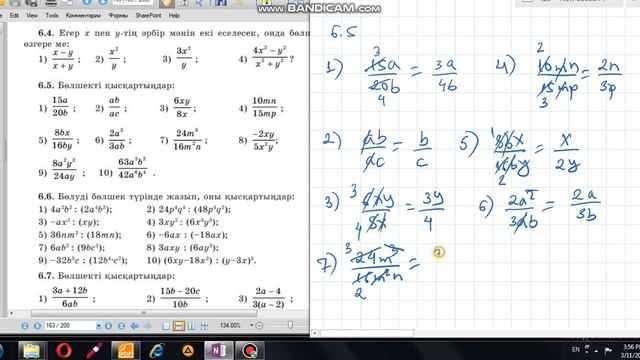Open the zoom percentage dropdown arrow
Screen dimensions: 640x360
click(251, 325)
